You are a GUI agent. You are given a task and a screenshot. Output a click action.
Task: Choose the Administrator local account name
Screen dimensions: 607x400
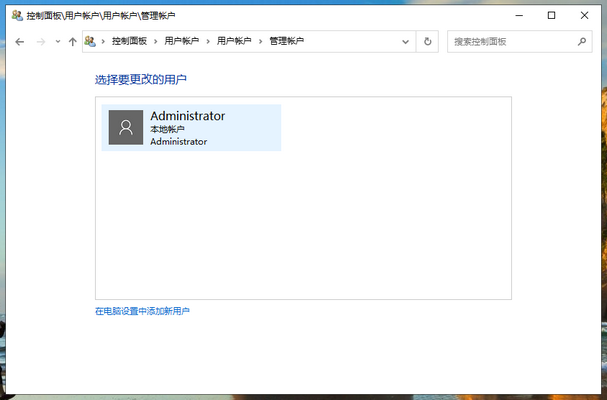coord(187,116)
